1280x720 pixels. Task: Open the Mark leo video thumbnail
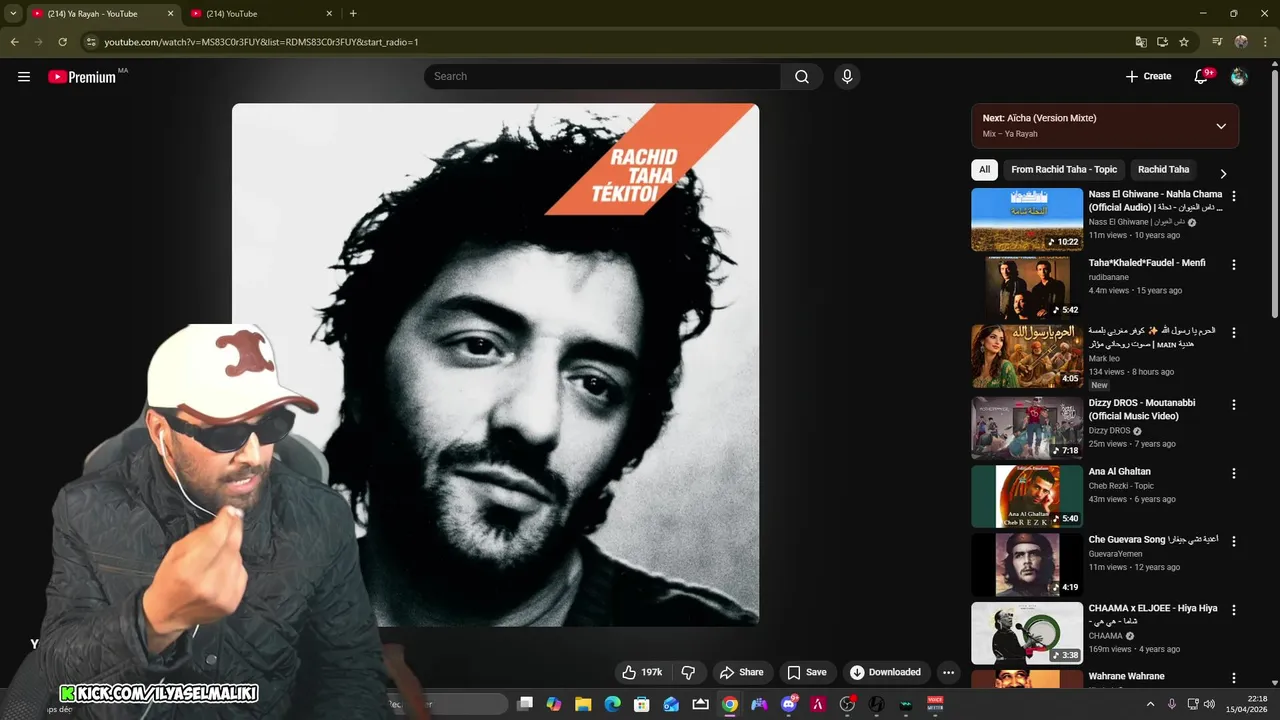pyautogui.click(x=1027, y=357)
